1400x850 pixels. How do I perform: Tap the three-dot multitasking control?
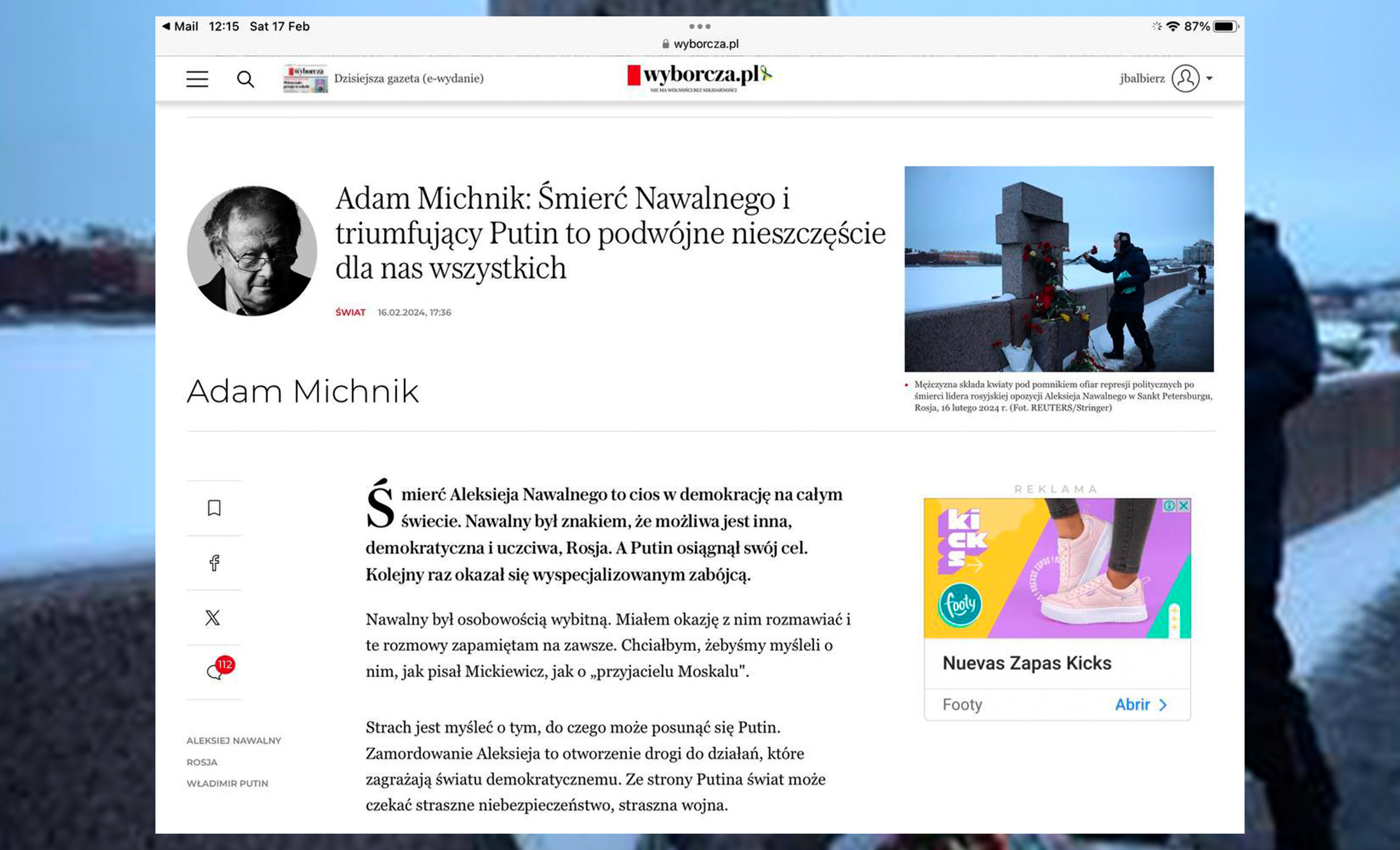tap(700, 26)
